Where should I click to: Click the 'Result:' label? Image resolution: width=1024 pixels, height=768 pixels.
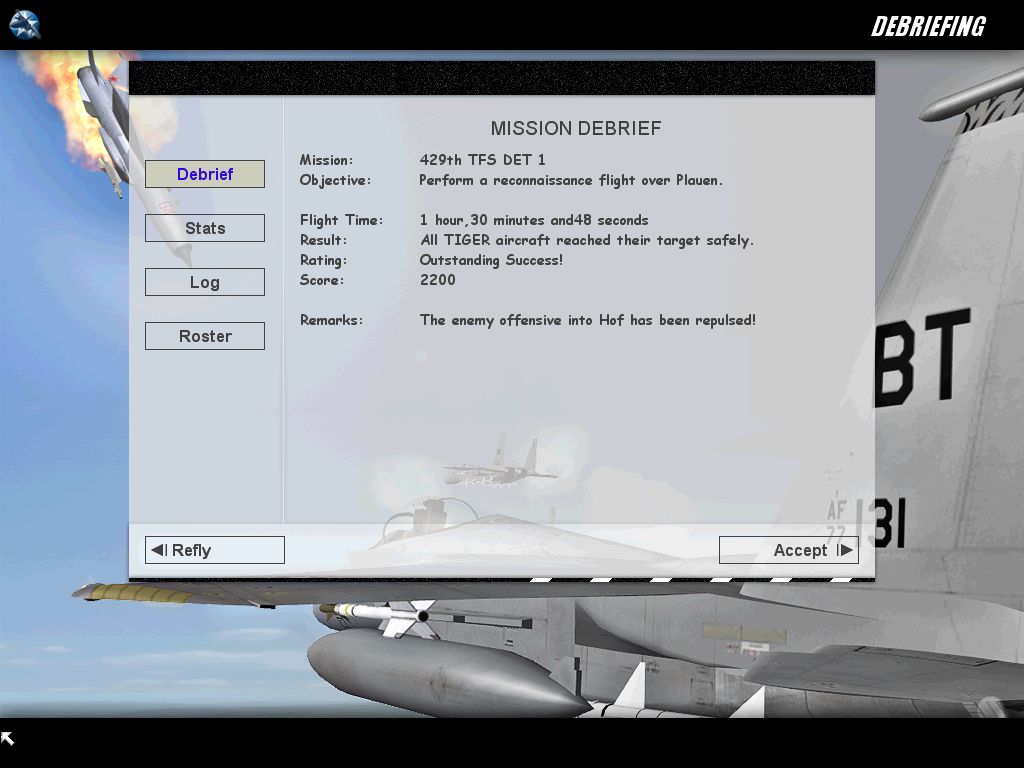pos(324,240)
